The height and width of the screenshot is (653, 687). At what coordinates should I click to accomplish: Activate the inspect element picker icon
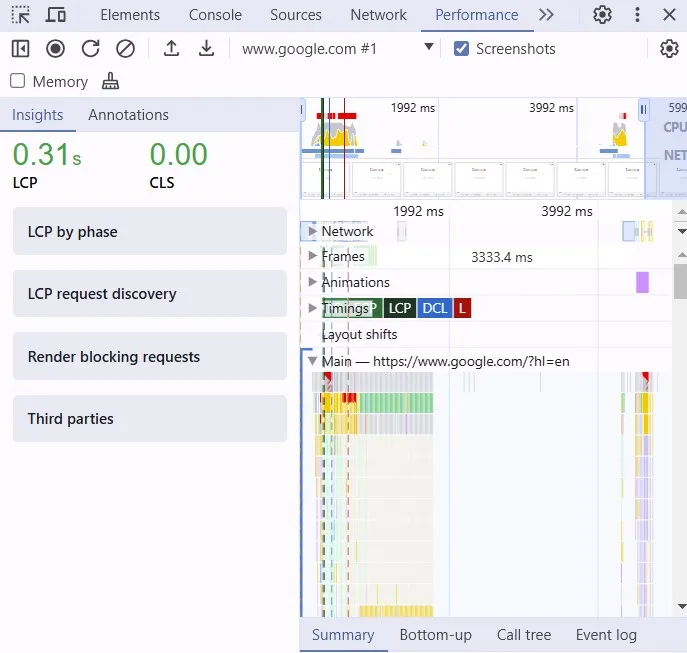coord(21,15)
